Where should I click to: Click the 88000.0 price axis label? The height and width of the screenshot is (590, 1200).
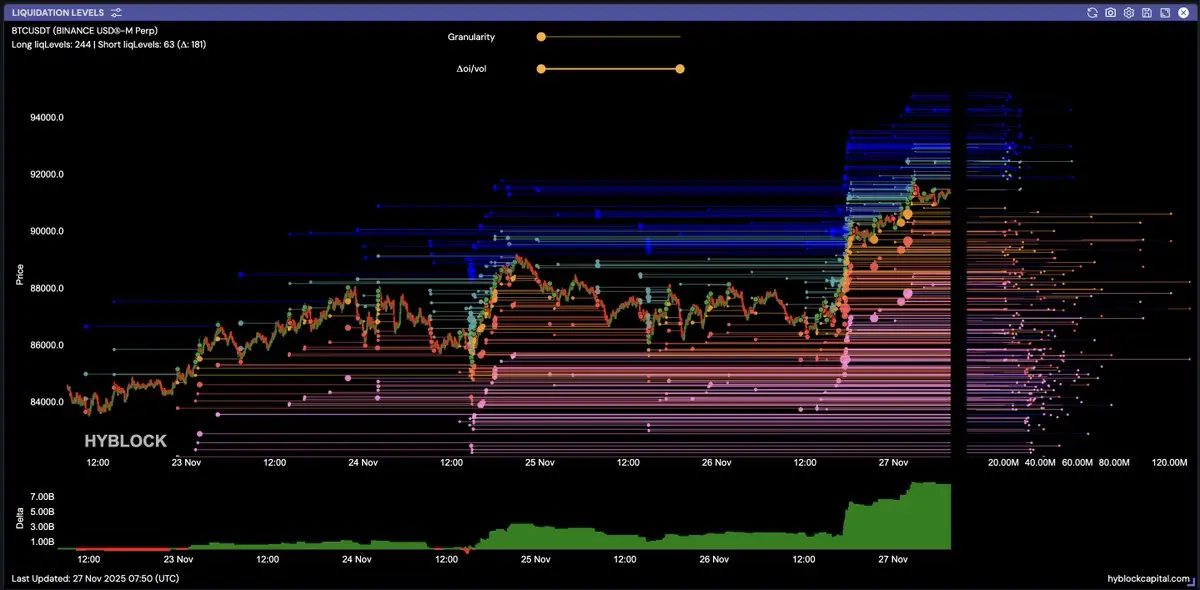[x=48, y=288]
